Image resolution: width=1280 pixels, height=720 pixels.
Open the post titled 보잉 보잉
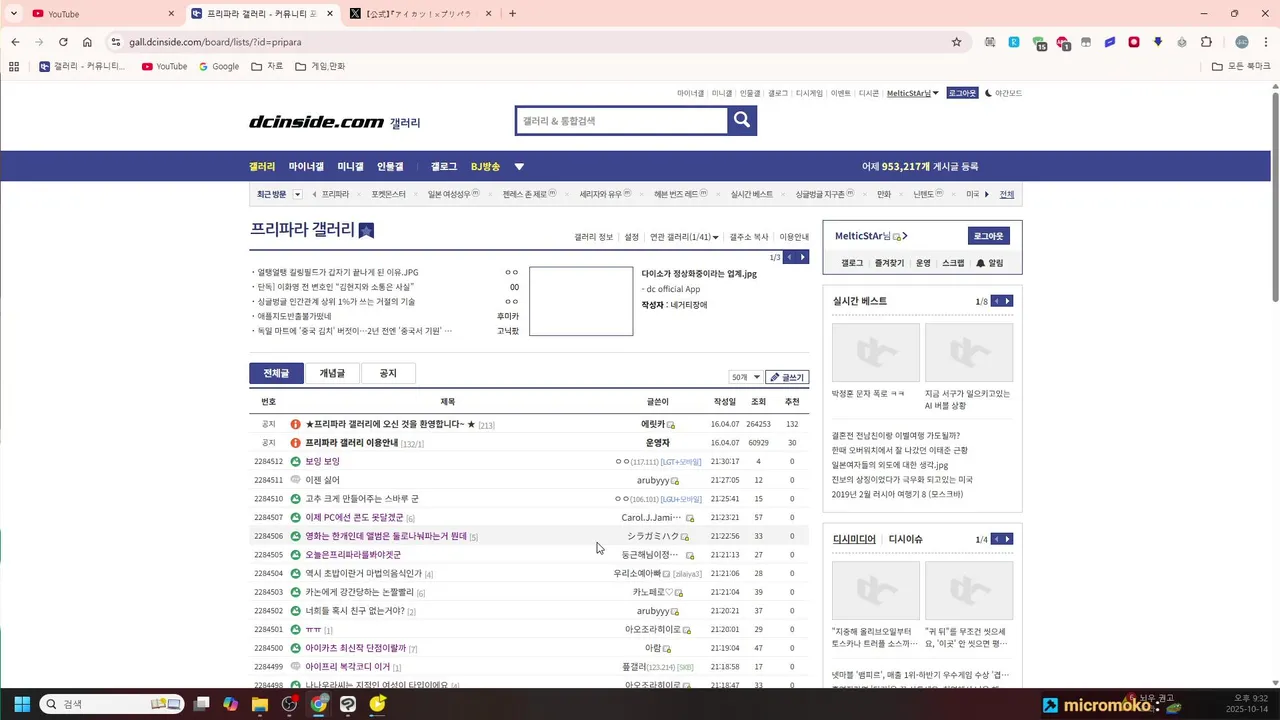click(322, 461)
